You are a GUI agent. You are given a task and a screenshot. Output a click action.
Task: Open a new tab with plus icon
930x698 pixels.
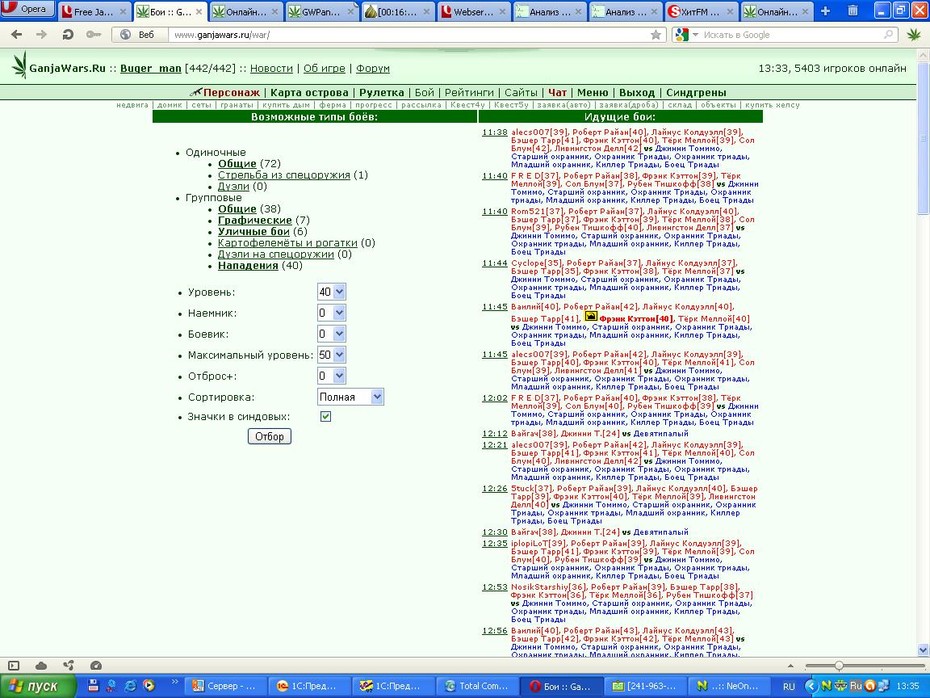pos(825,11)
